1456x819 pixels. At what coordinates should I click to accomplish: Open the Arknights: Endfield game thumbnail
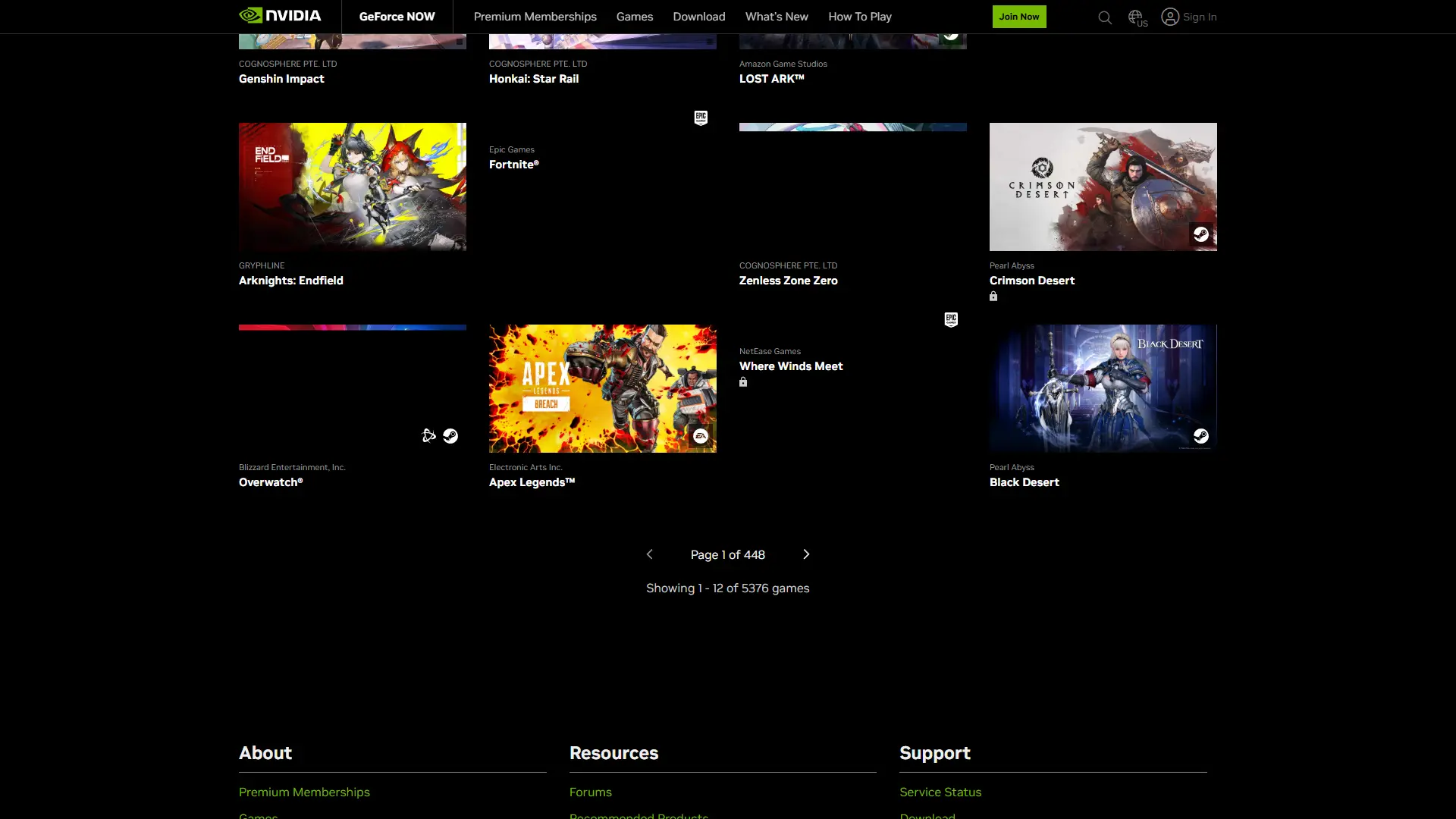[x=352, y=187]
